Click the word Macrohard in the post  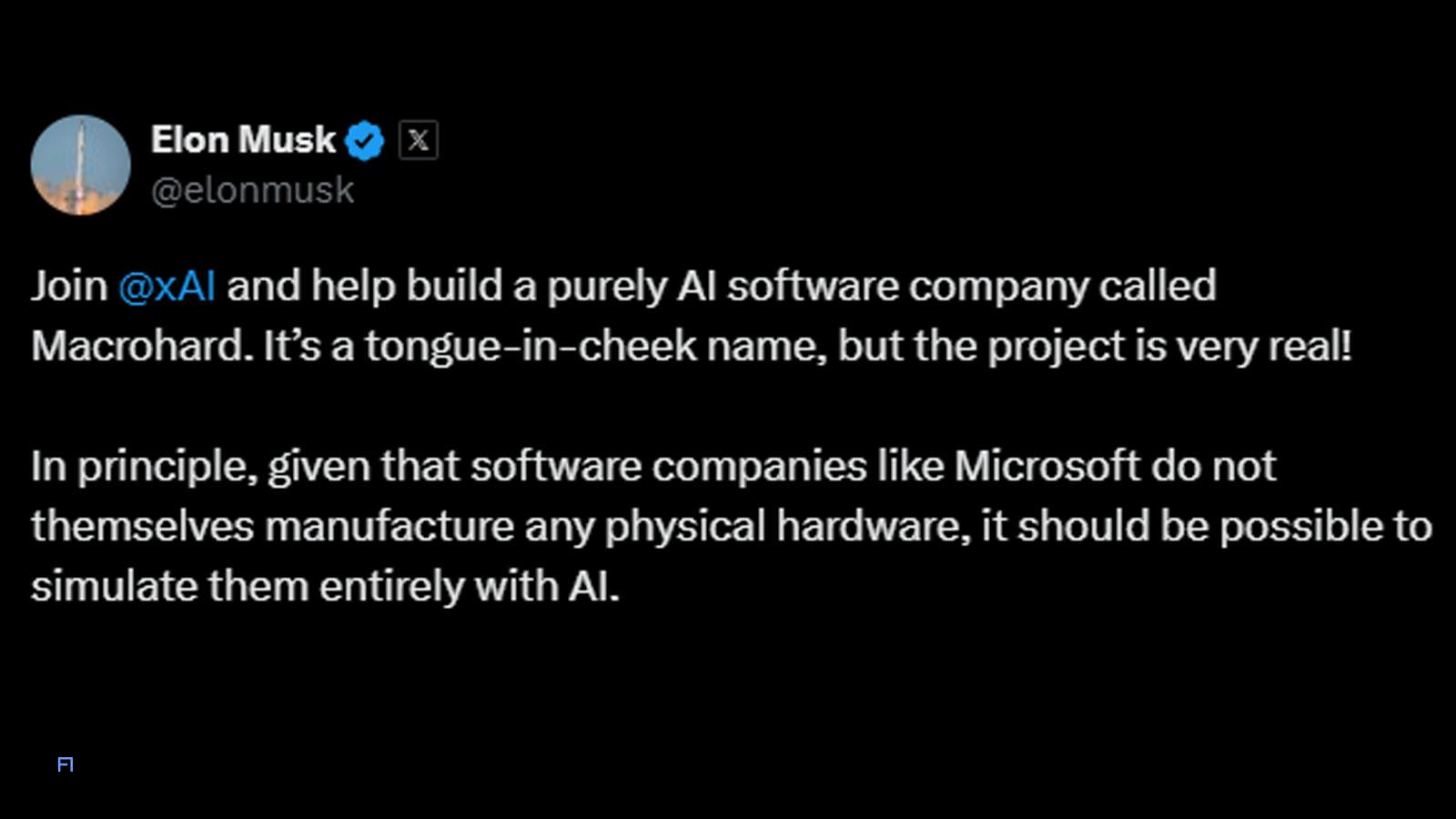point(142,346)
